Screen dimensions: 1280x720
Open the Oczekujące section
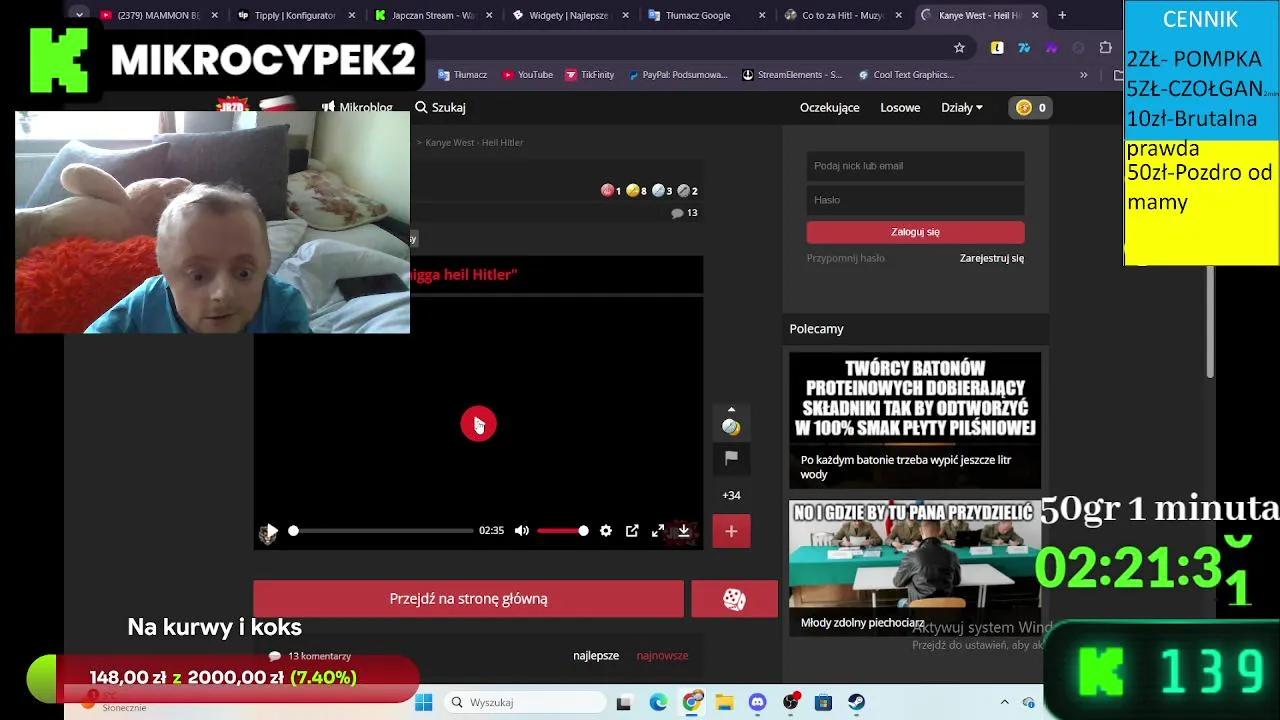tap(829, 107)
